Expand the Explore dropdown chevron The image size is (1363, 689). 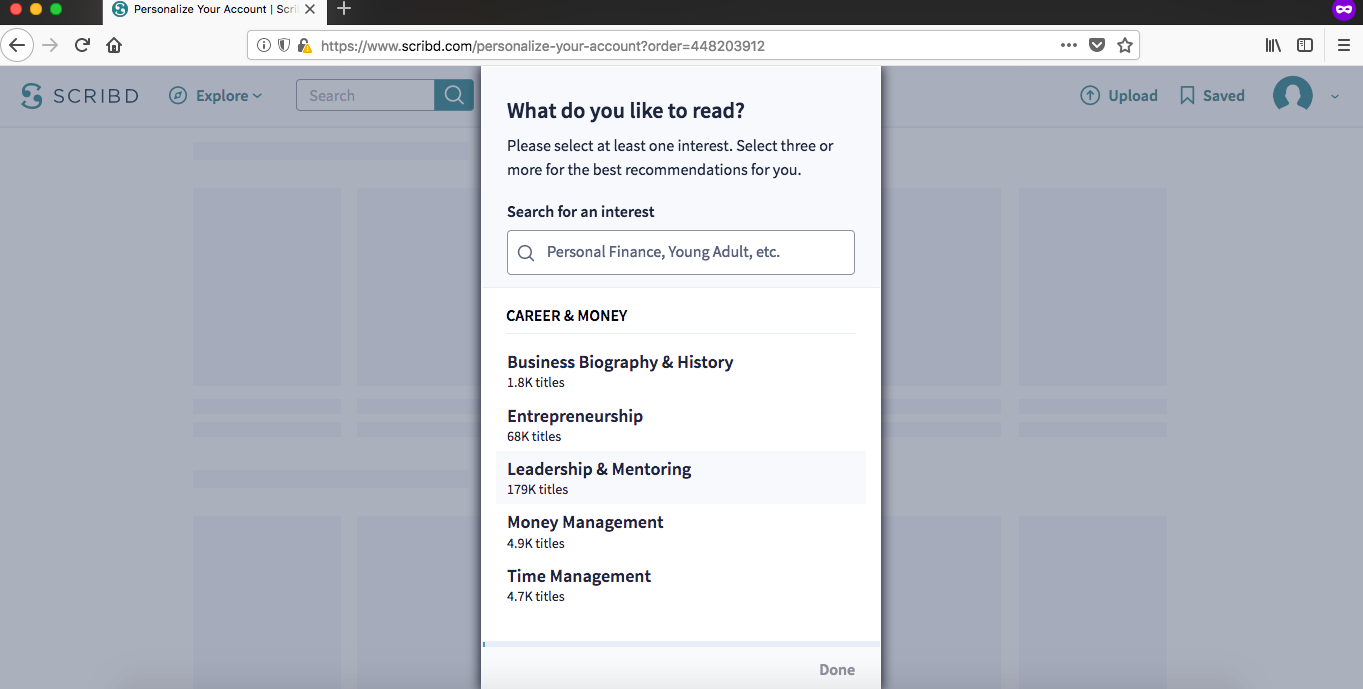click(x=257, y=96)
